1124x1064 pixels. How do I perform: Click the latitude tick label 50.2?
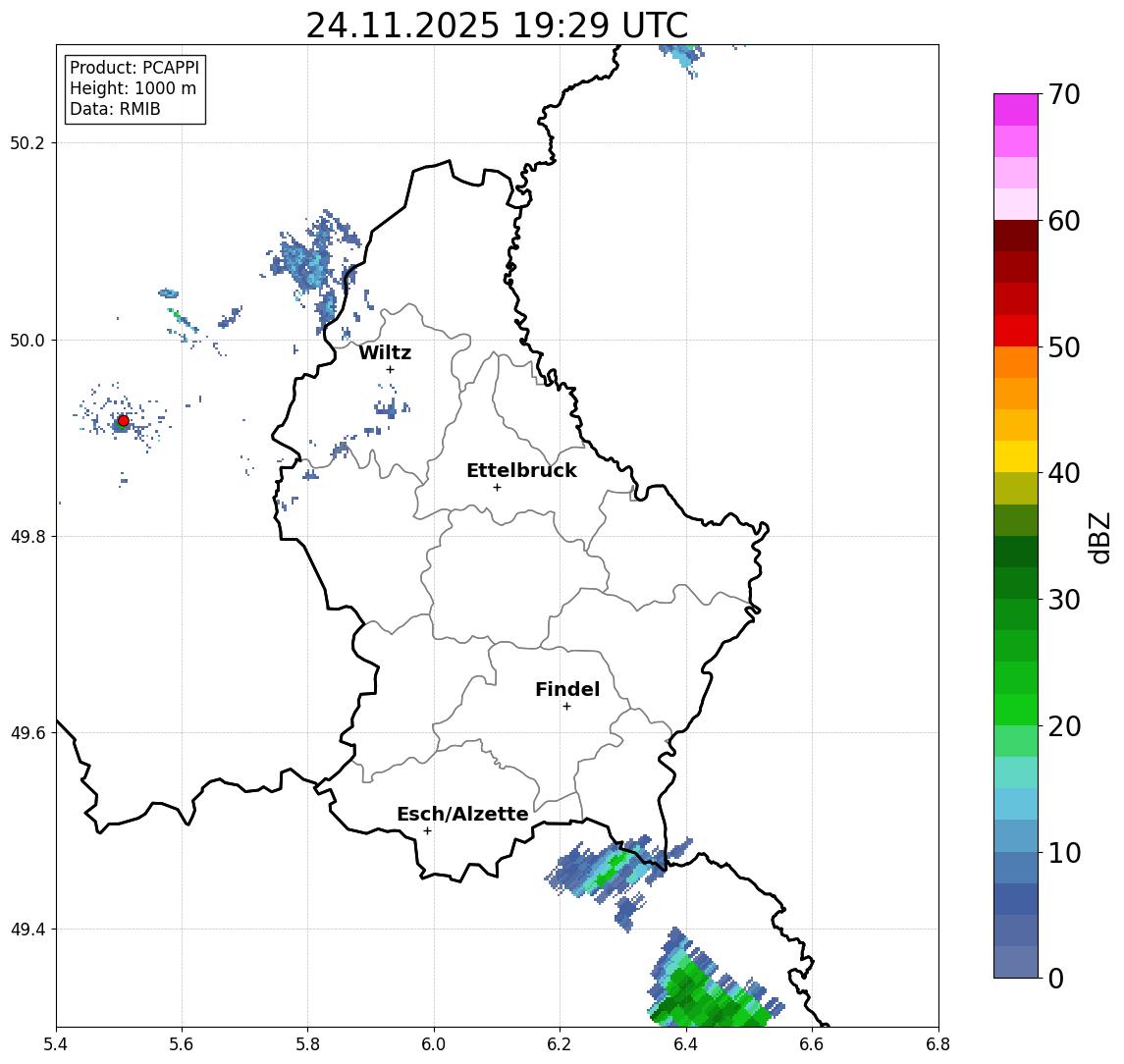27,142
